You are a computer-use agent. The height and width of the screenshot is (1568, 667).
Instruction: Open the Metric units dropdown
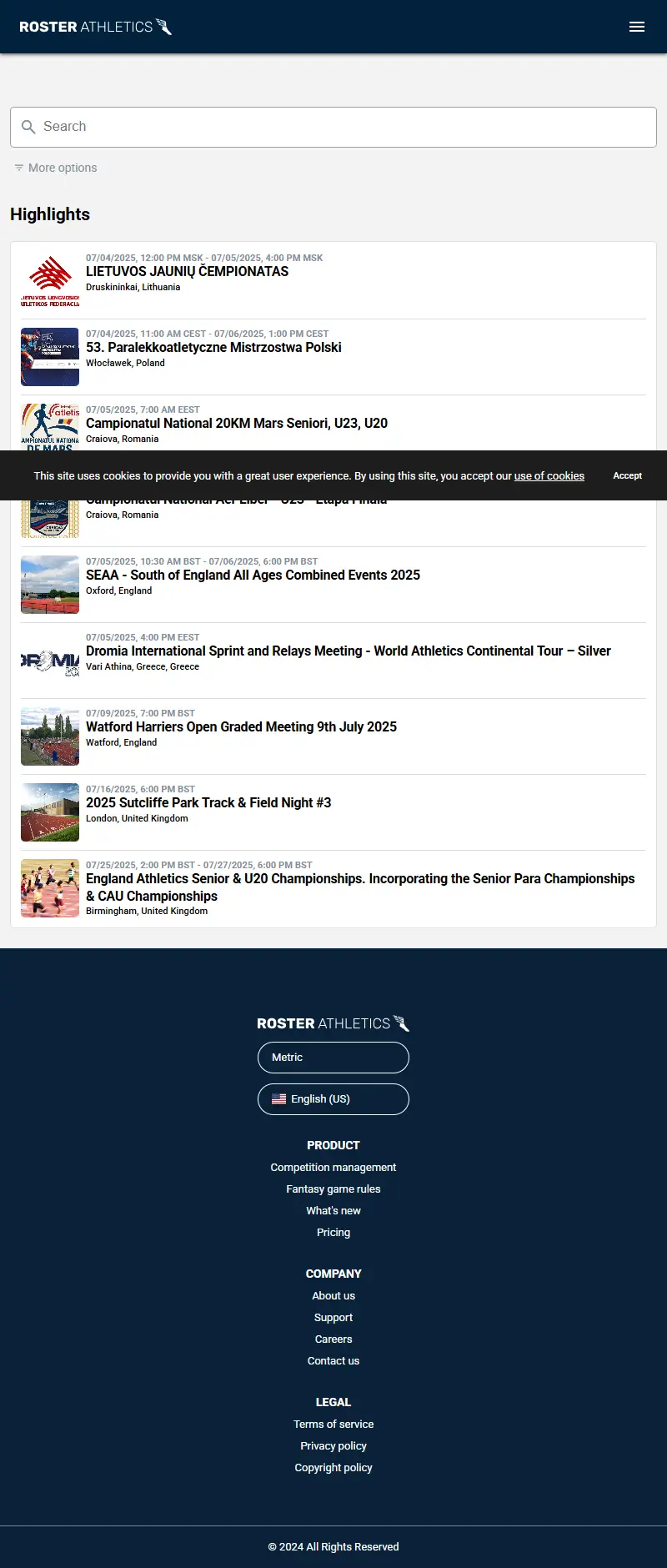tap(333, 1058)
